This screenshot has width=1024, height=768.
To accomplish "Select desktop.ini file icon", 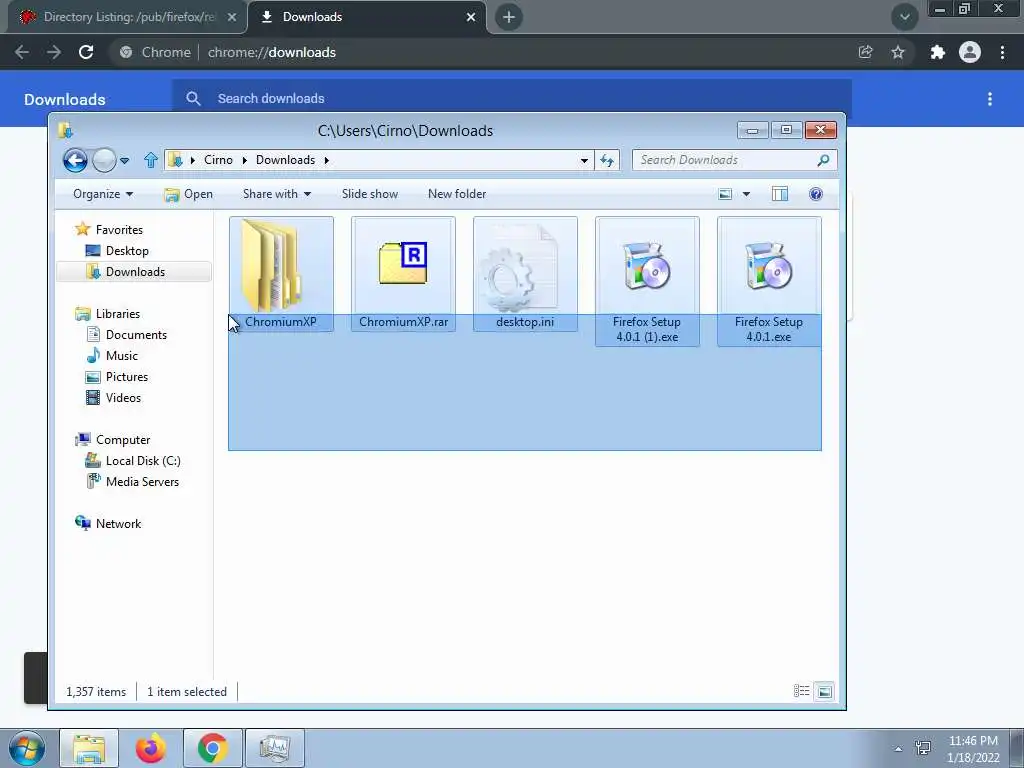I will tap(525, 268).
